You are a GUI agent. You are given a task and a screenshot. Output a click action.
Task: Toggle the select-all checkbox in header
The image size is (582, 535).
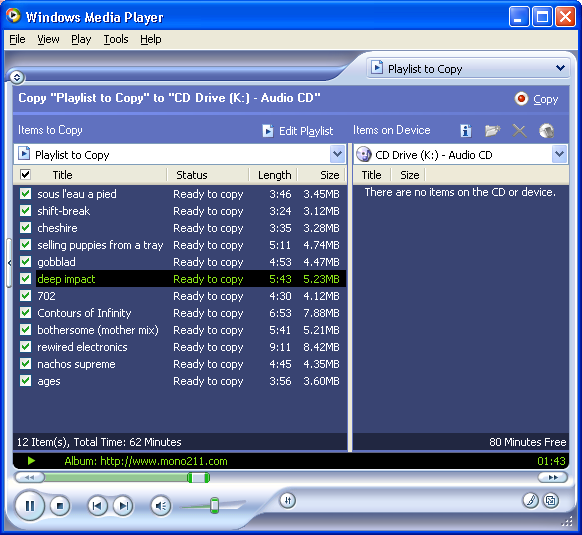[x=25, y=174]
